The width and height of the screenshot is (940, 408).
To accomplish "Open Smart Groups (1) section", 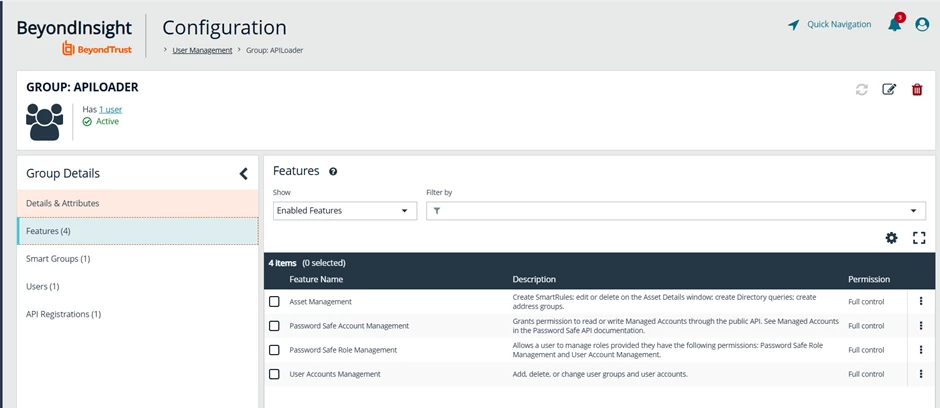I will click(x=138, y=259).
